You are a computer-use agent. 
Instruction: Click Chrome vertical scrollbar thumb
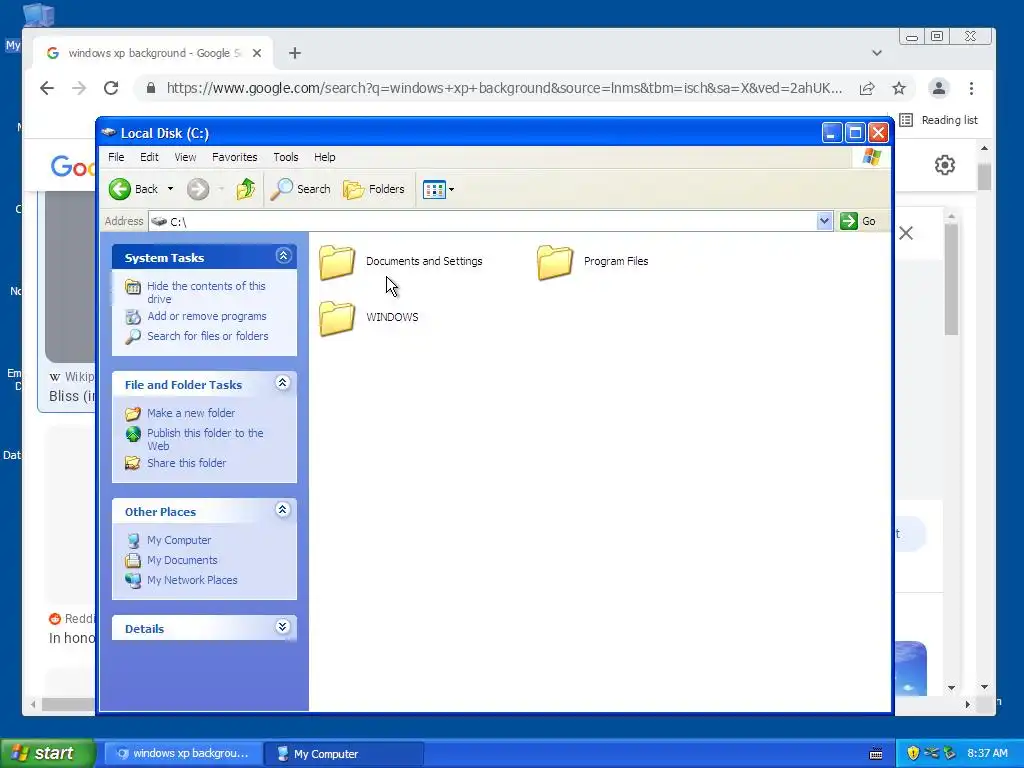click(x=984, y=175)
